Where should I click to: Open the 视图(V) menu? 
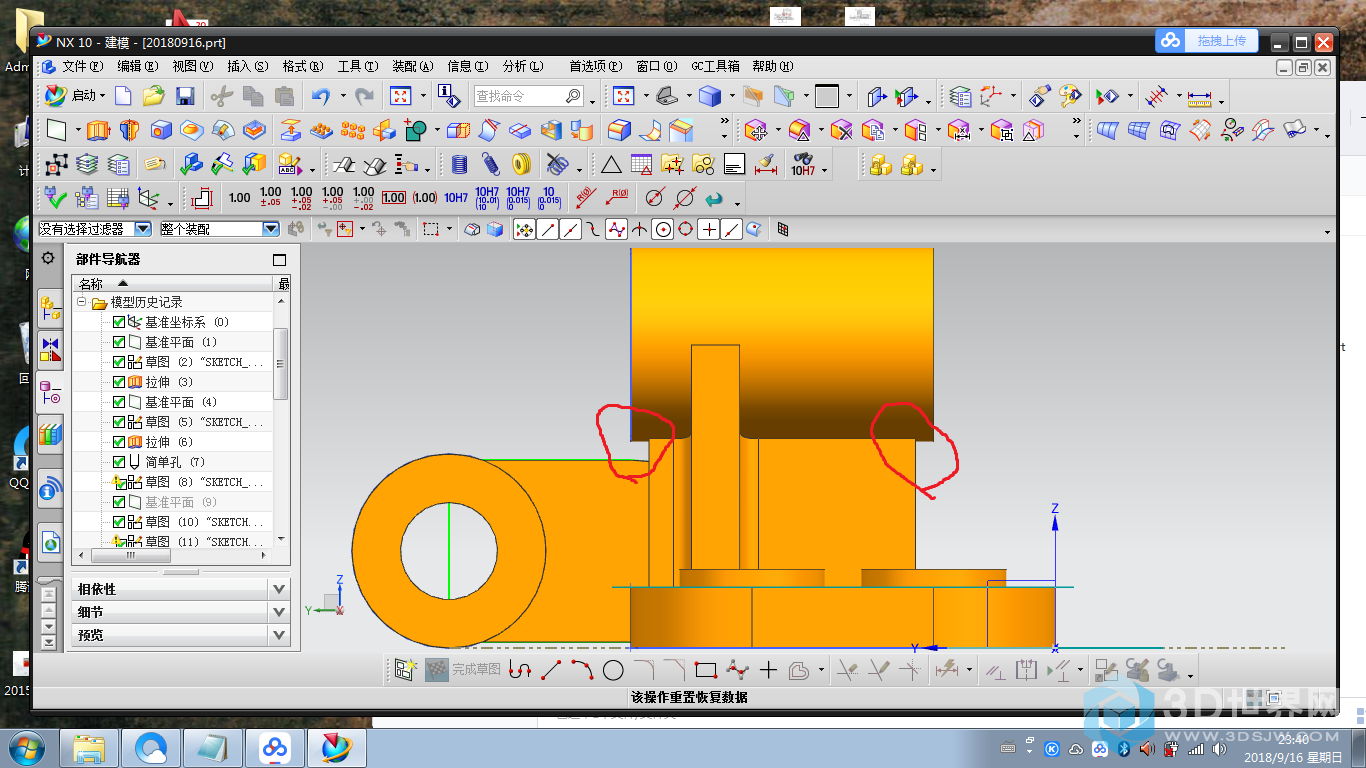coord(193,66)
